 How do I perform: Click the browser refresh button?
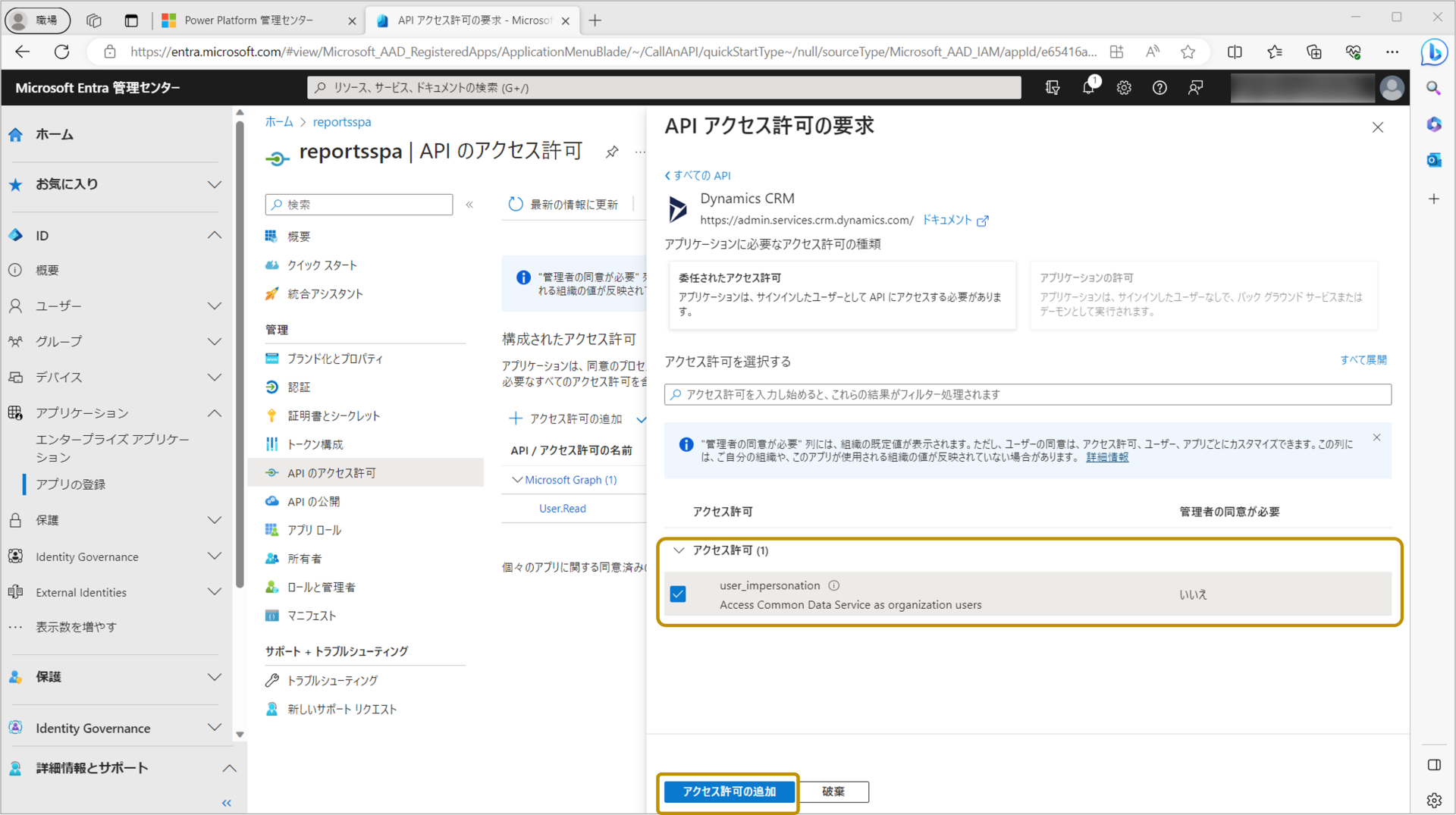coord(62,52)
